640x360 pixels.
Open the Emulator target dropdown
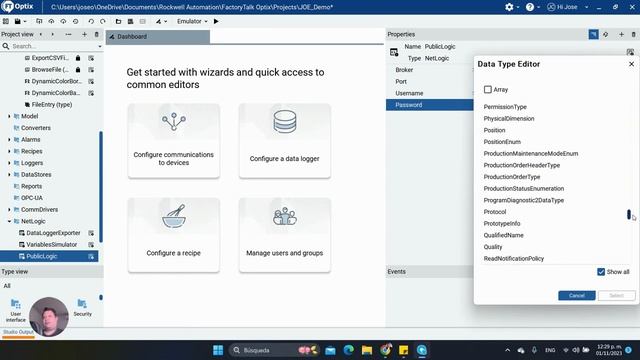[x=192, y=21]
